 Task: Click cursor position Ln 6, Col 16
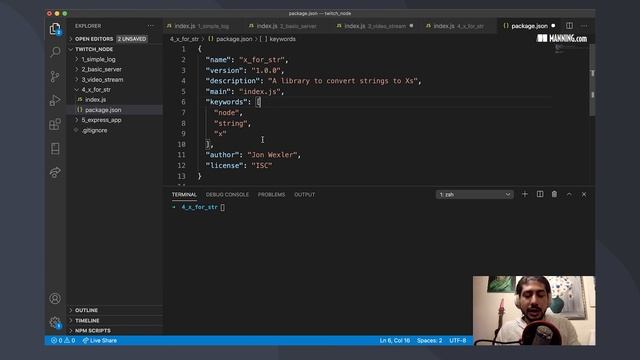click(x=394, y=340)
